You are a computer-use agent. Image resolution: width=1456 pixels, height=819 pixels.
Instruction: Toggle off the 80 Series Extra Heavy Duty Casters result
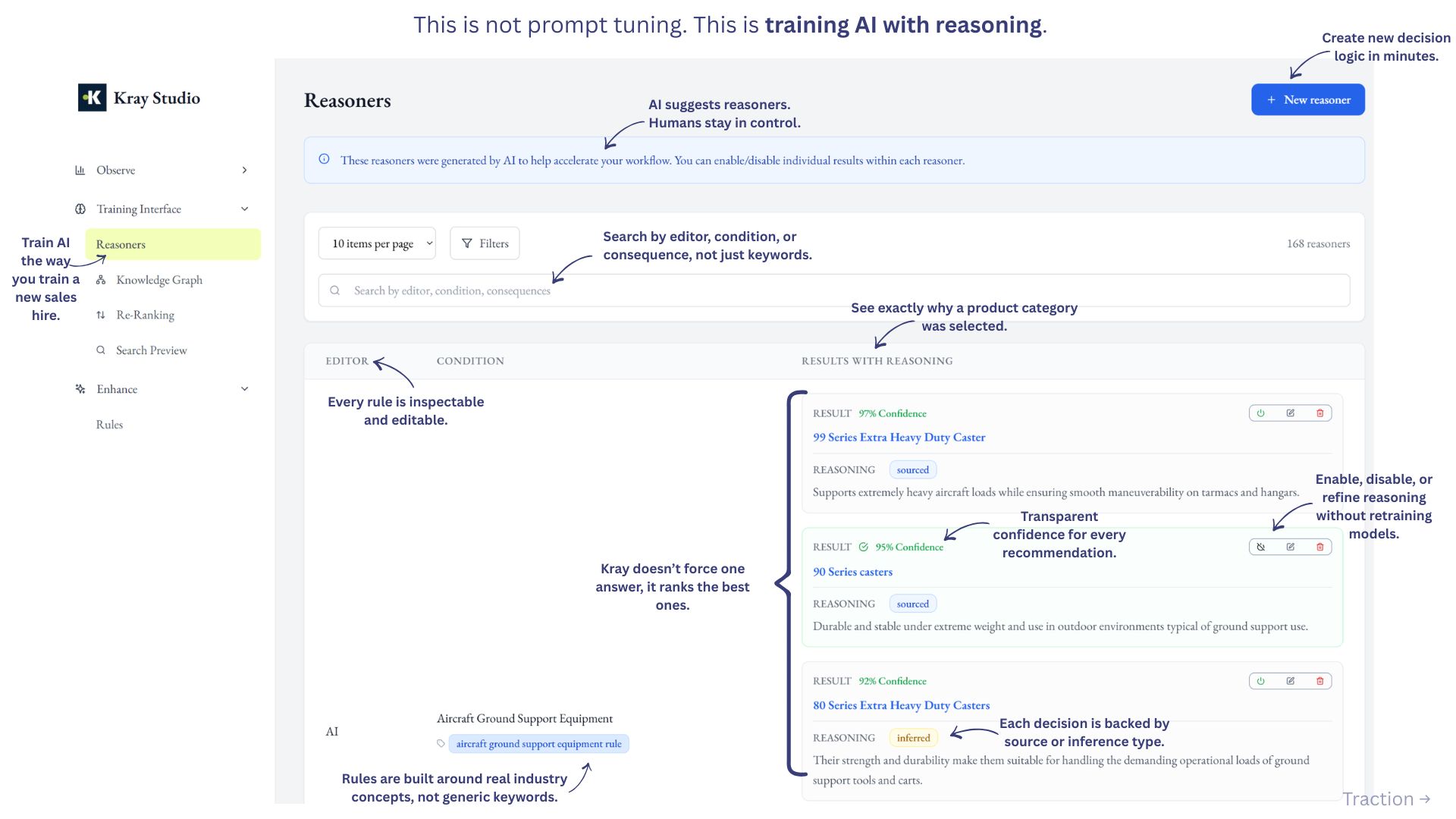pyautogui.click(x=1260, y=680)
